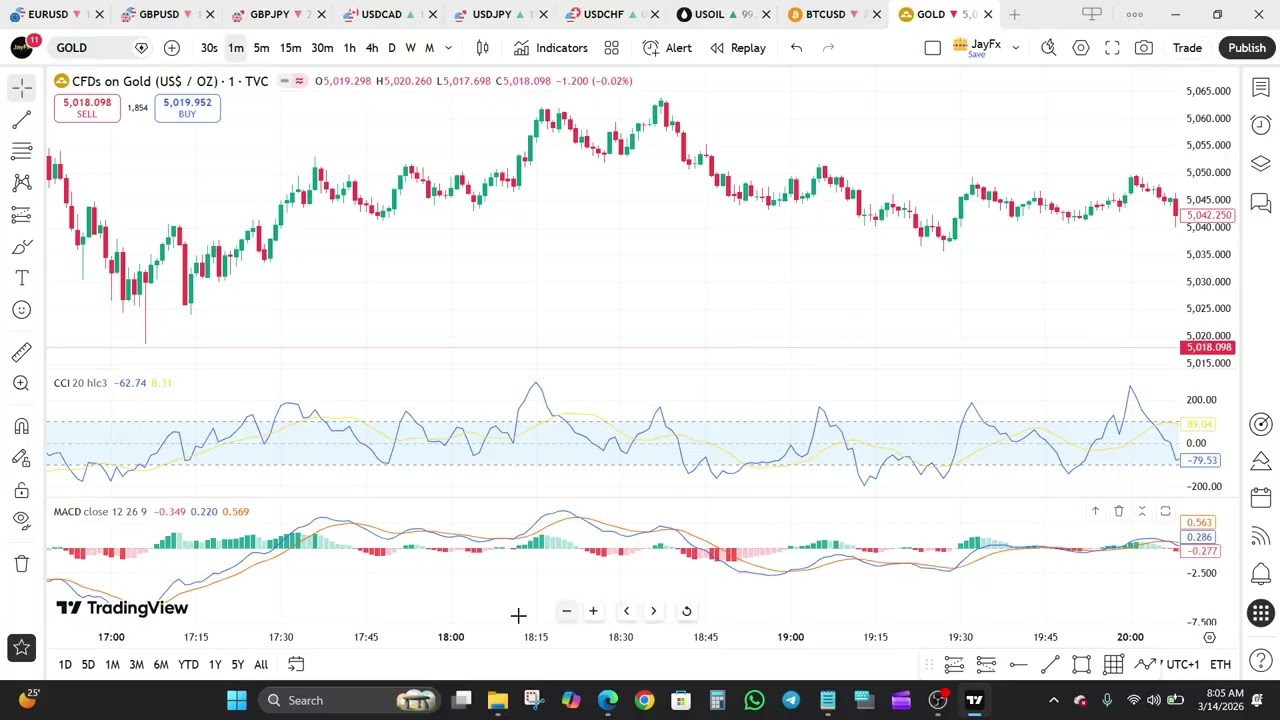Open the patterns drawing tools

[22, 183]
